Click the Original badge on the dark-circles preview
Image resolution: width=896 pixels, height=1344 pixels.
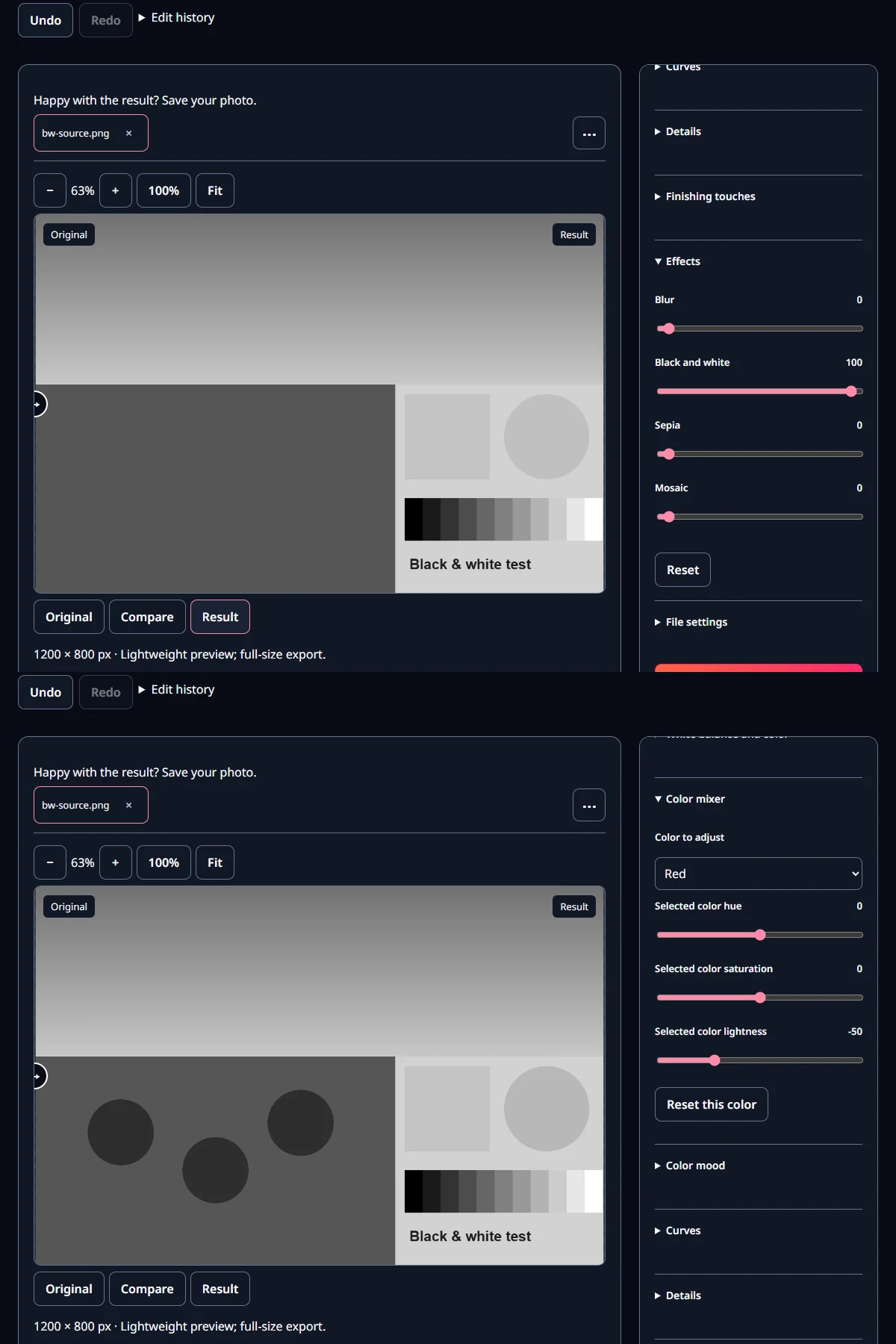tap(69, 906)
